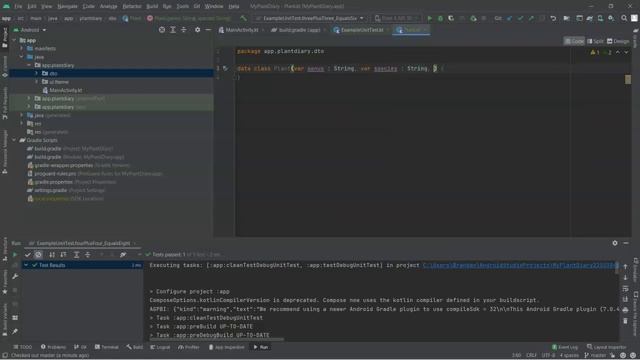
Task: Hide the Project panel with minus icon
Action: point(208,30)
